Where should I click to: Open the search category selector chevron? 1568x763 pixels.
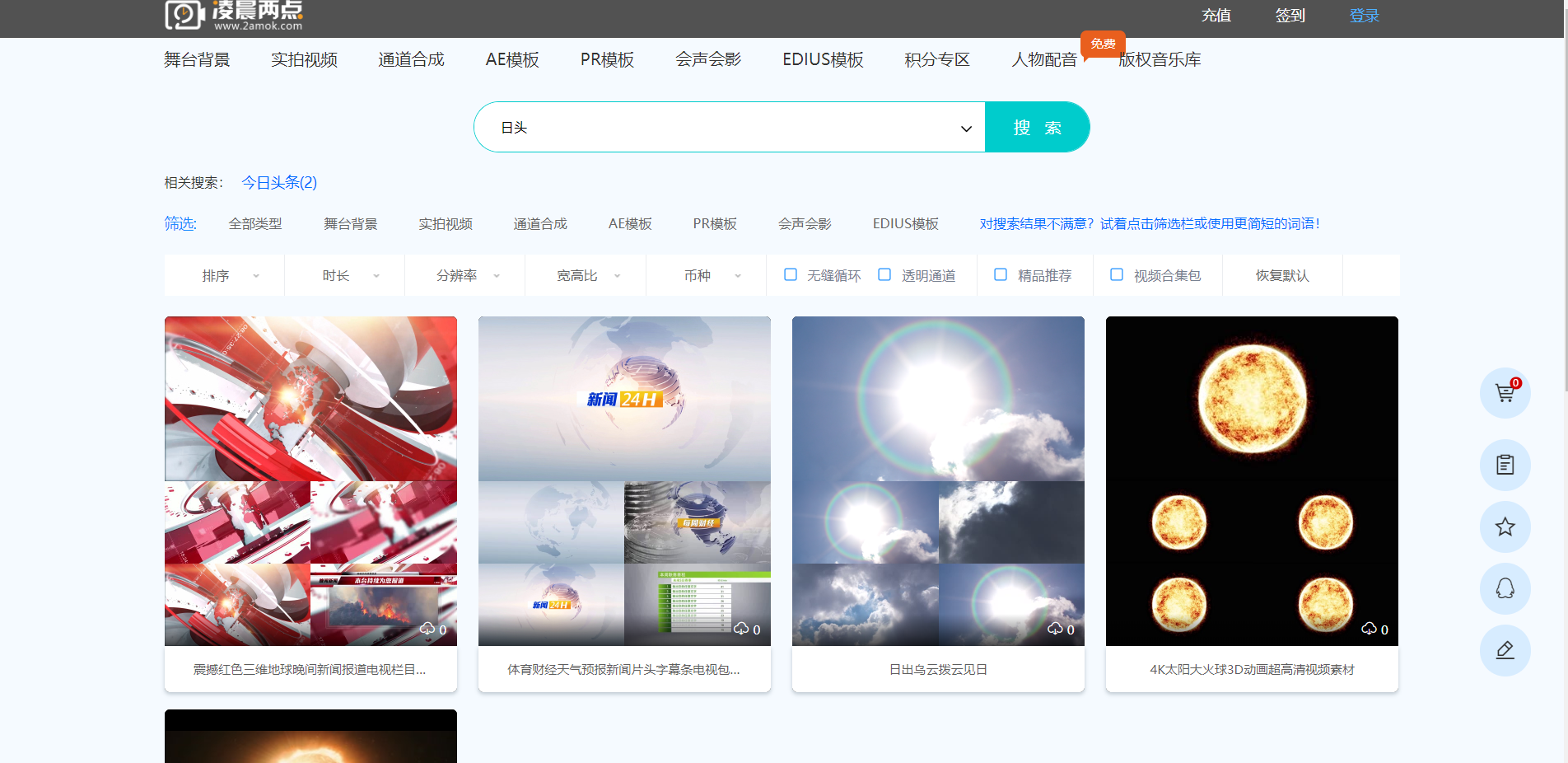[964, 128]
